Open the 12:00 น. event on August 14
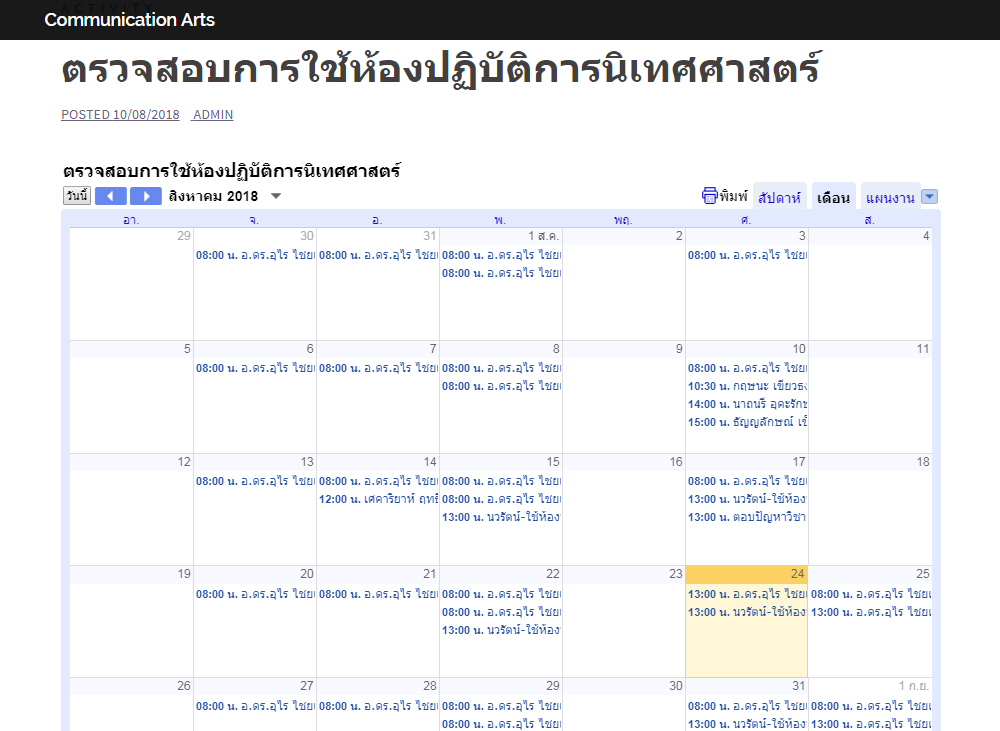 (x=378, y=499)
